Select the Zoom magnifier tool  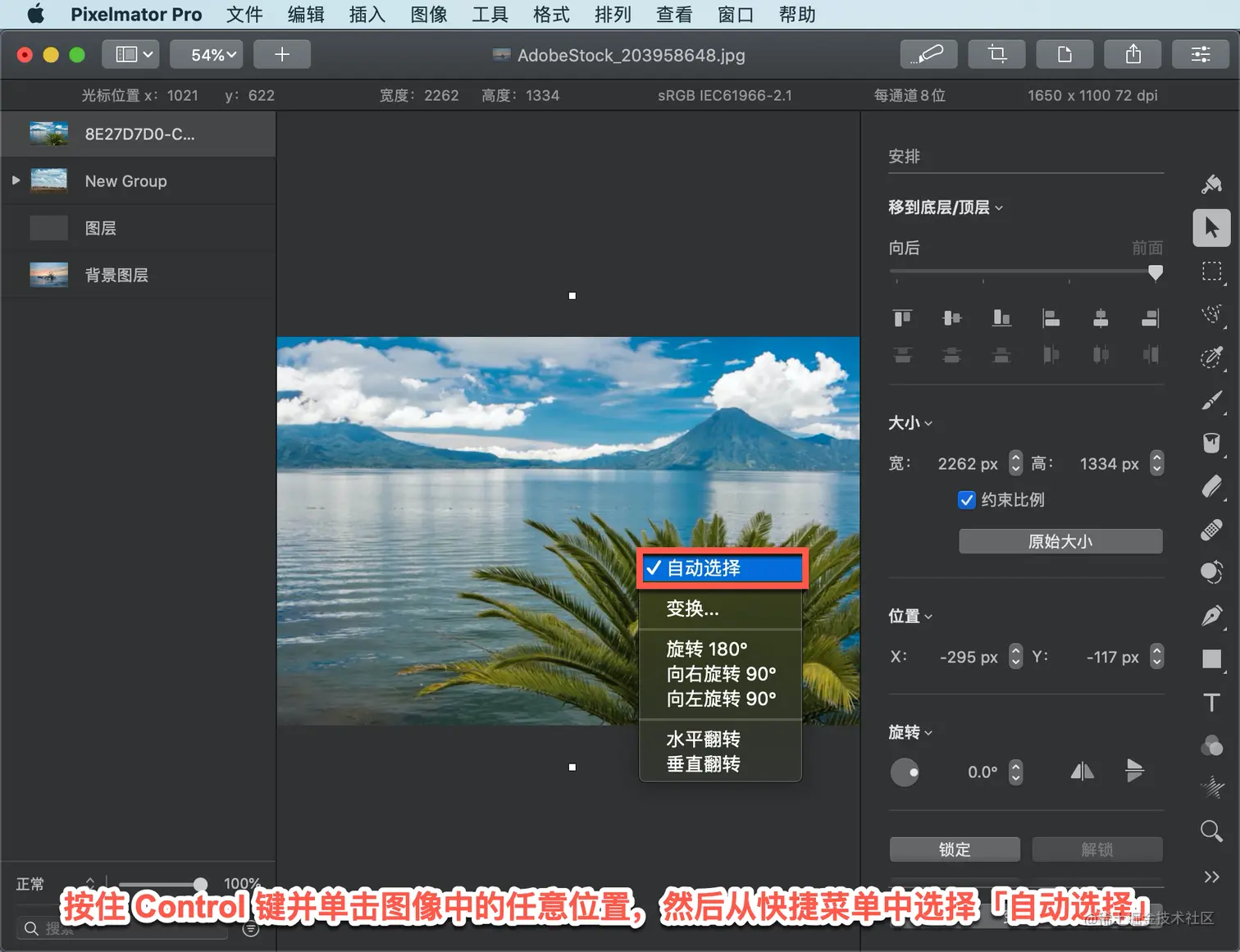coord(1211,831)
